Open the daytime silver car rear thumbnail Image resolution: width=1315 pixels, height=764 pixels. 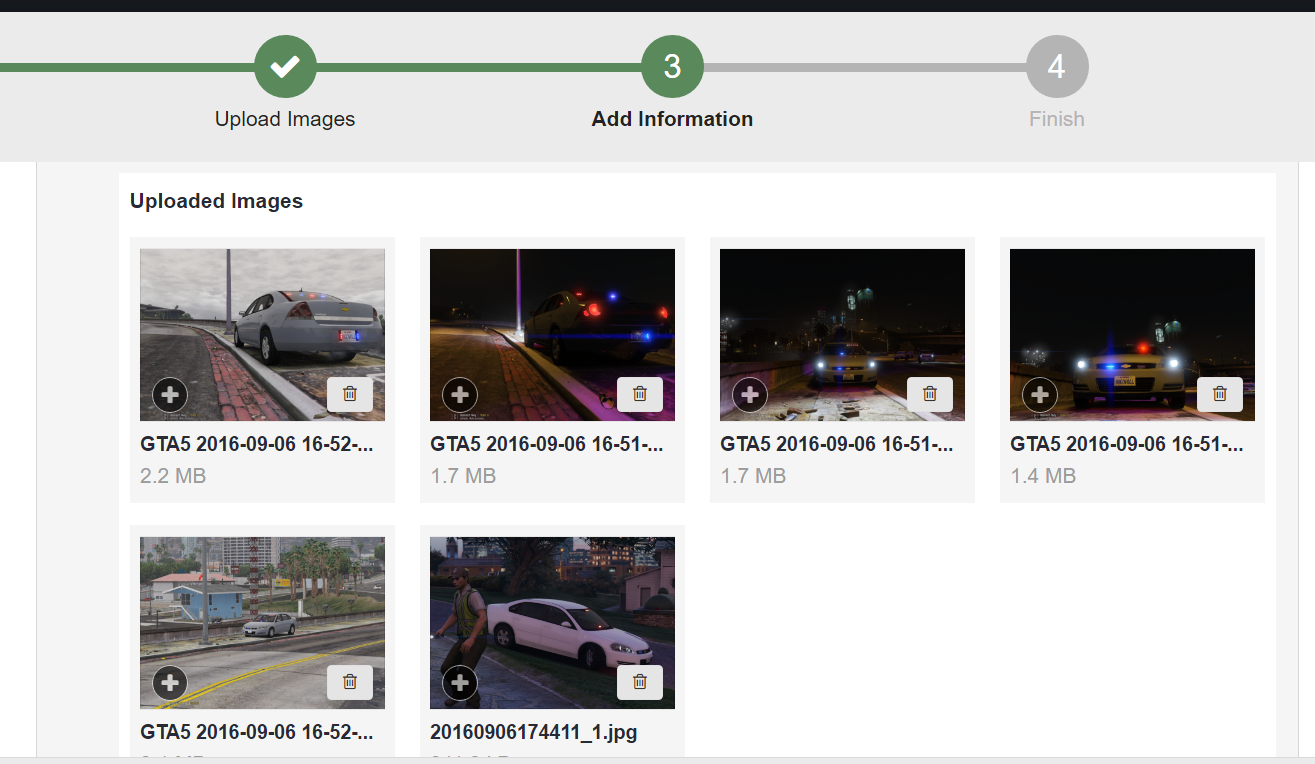(262, 335)
